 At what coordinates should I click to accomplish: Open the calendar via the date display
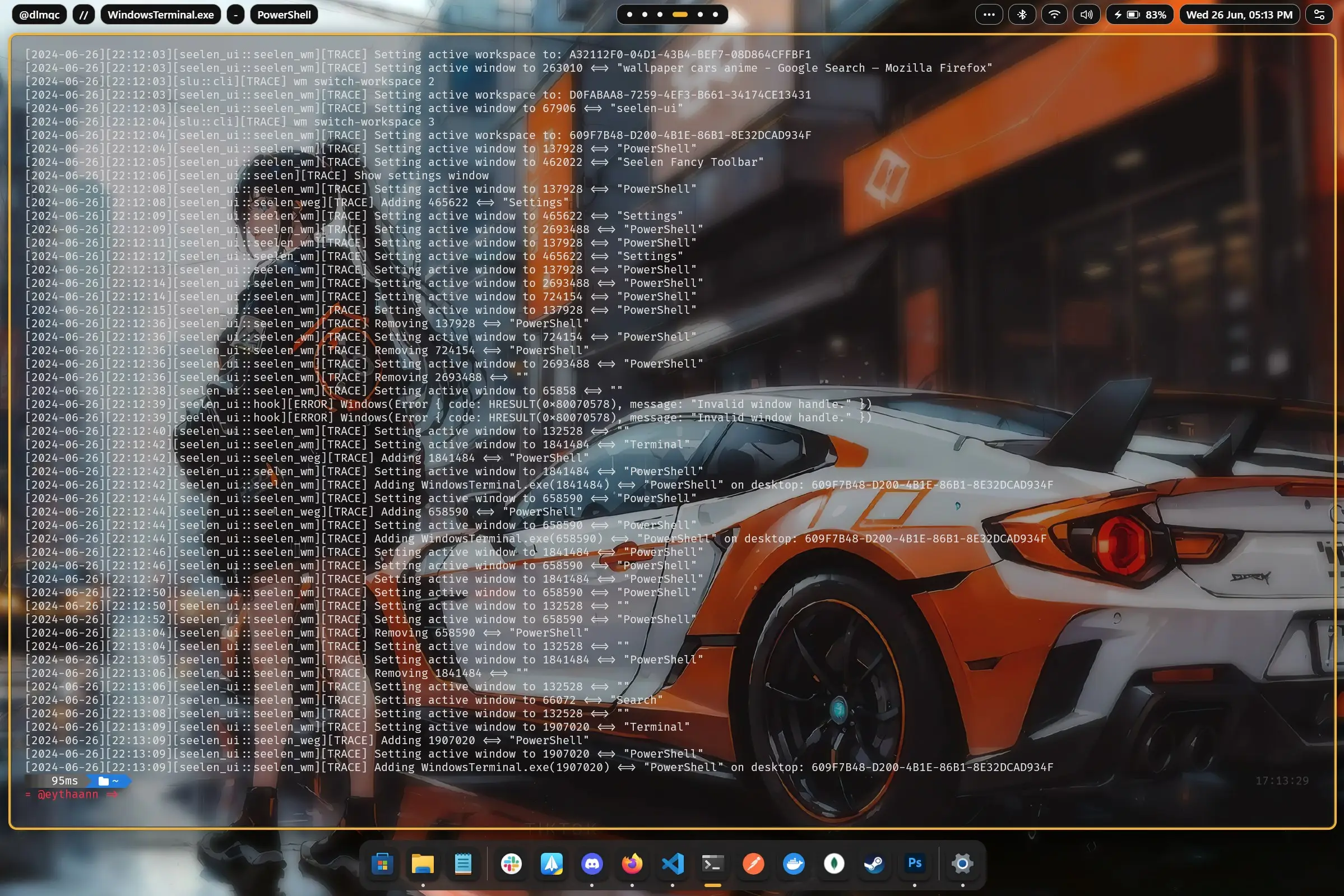pos(1239,14)
